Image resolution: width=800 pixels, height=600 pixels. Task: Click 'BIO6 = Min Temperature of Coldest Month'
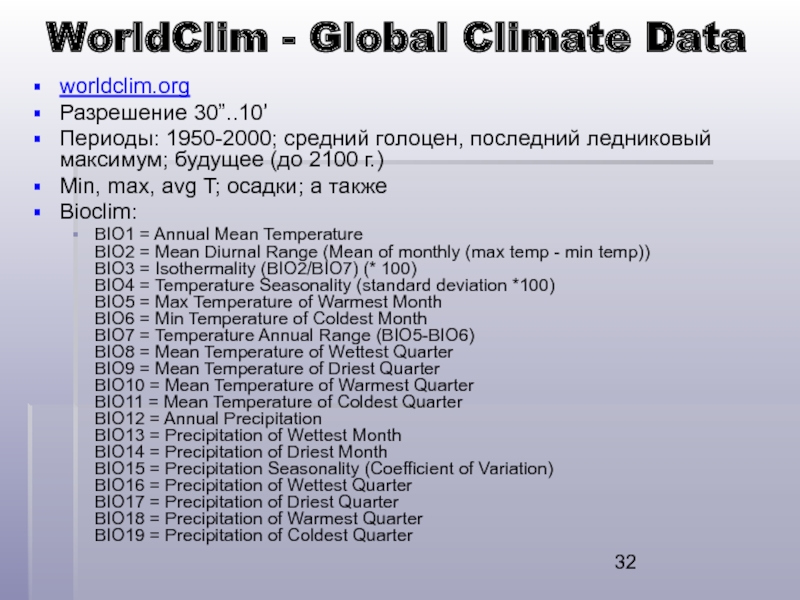click(x=261, y=319)
